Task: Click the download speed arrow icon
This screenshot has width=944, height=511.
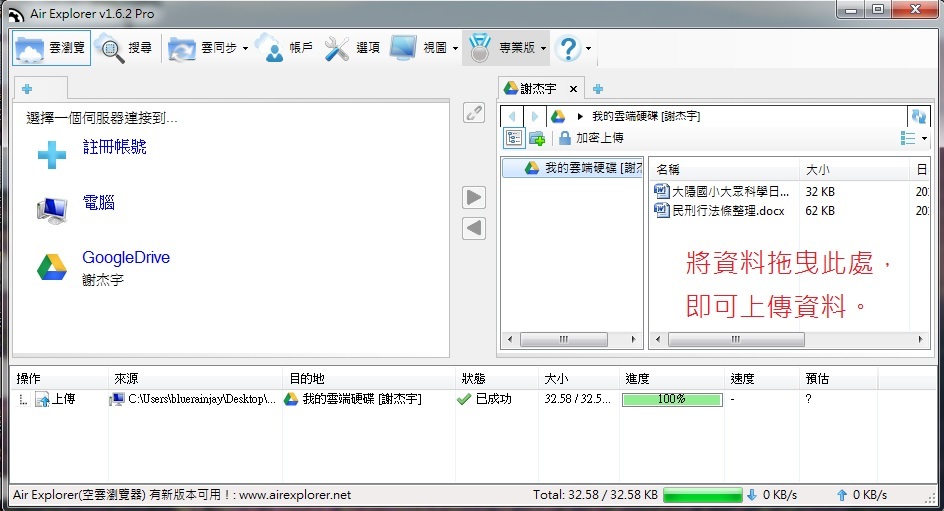Action: click(x=752, y=495)
